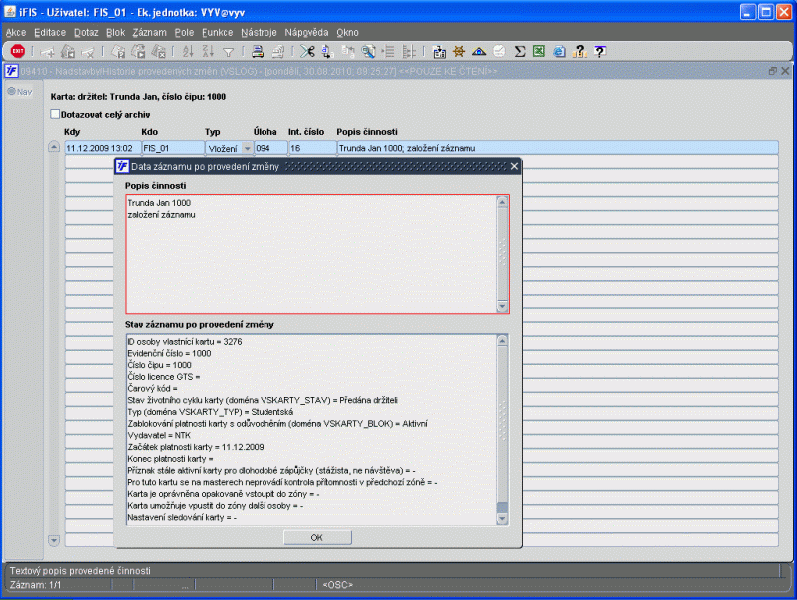Click inside the red Popis činnosti text area
Viewport: 797px width, 600px height.
click(x=311, y=254)
